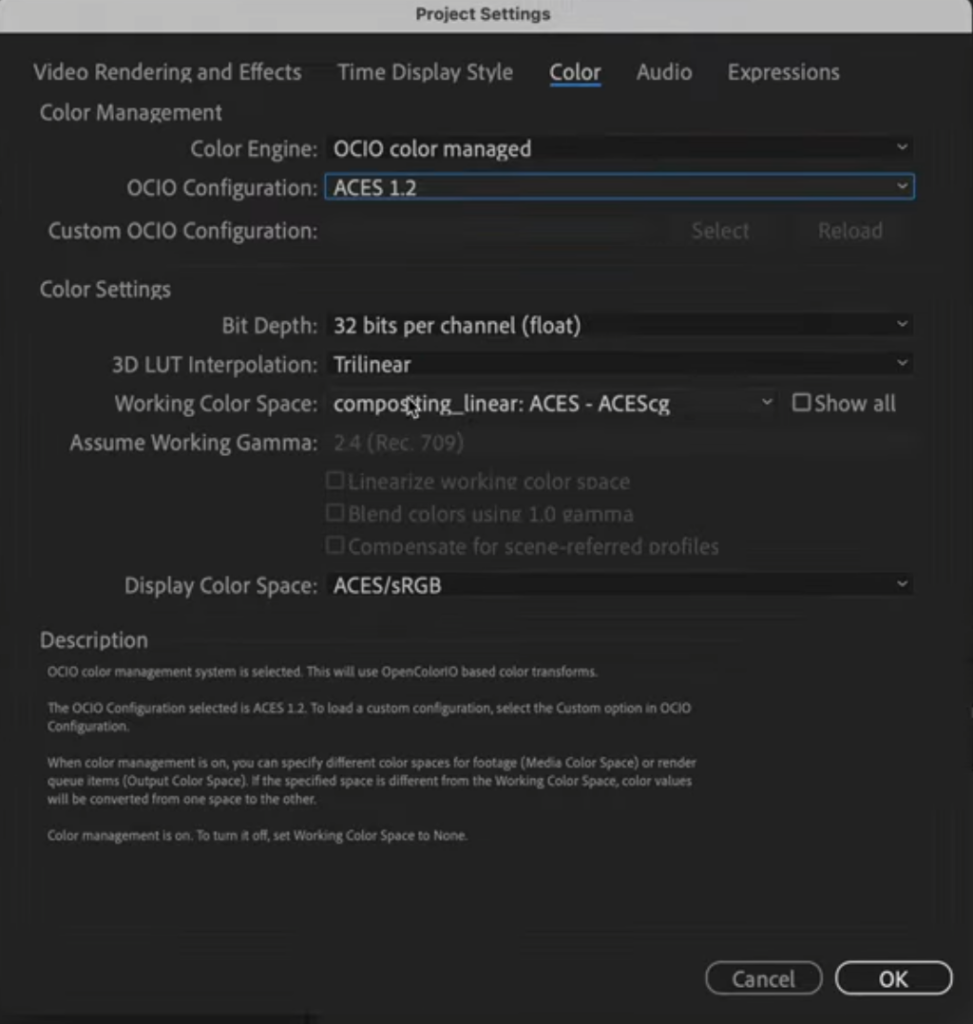The width and height of the screenshot is (973, 1024).
Task: Go to the Expressions tab
Action: (783, 72)
